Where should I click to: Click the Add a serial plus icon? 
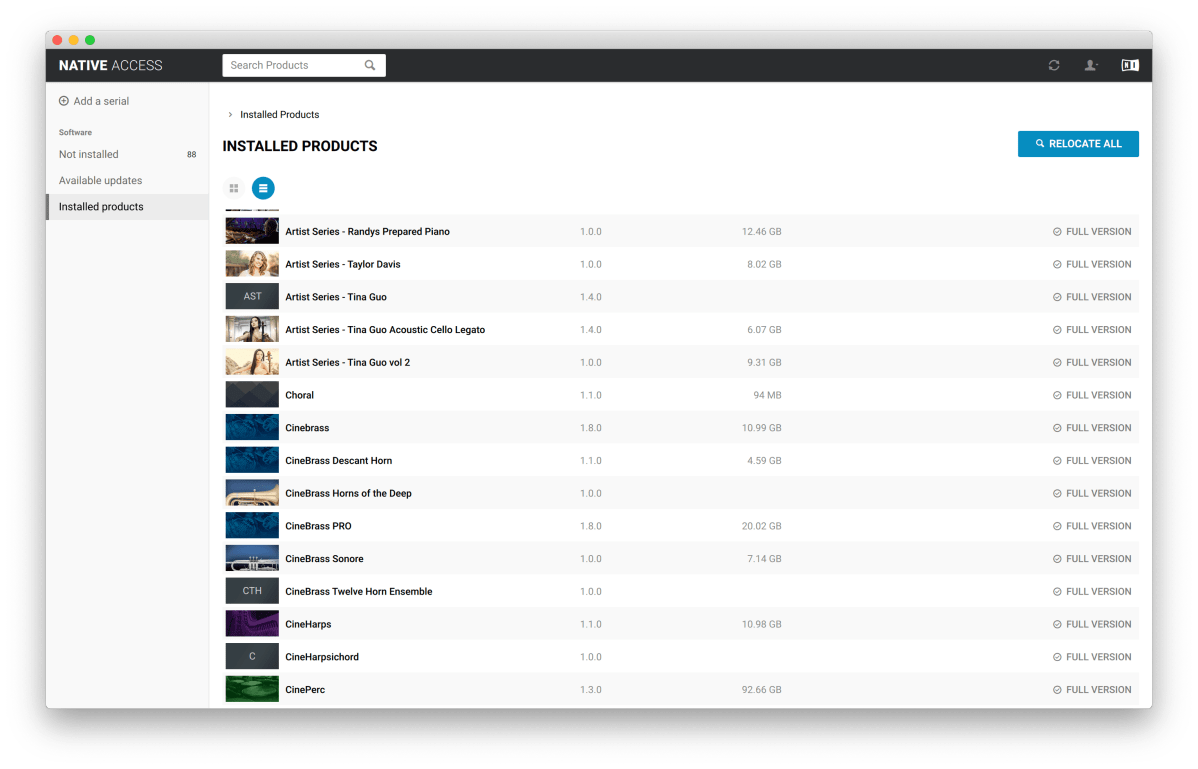[64, 101]
